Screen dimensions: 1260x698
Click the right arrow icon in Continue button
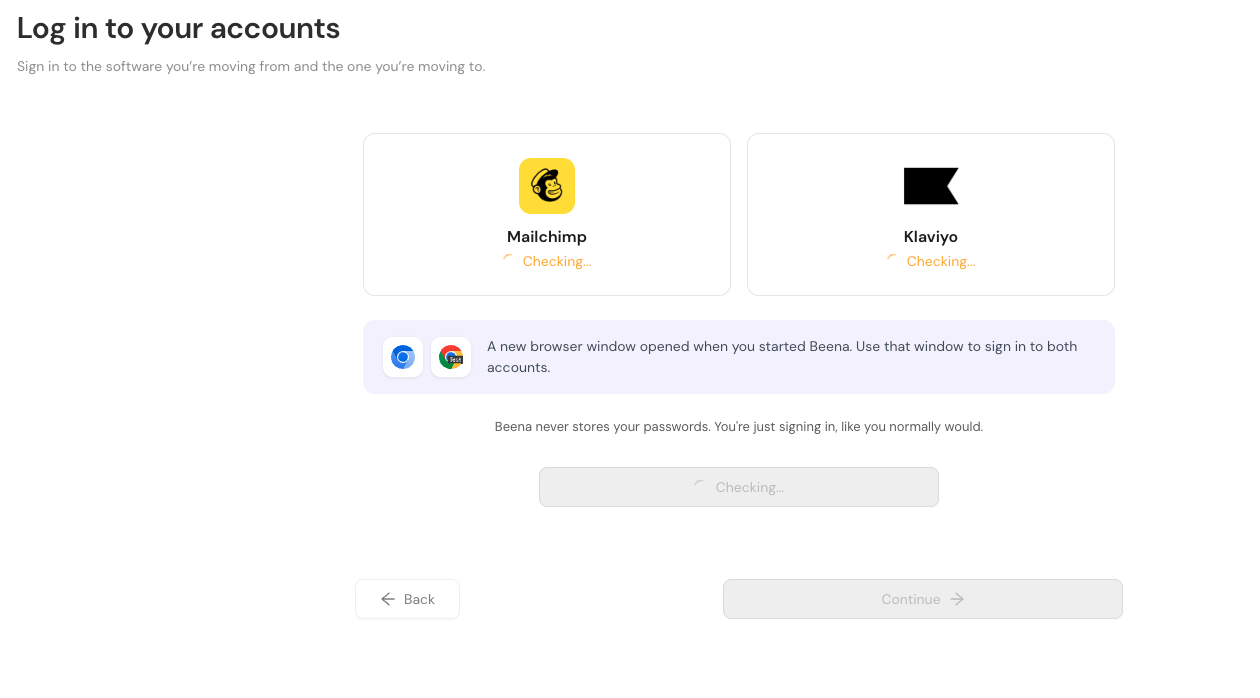[x=956, y=599]
